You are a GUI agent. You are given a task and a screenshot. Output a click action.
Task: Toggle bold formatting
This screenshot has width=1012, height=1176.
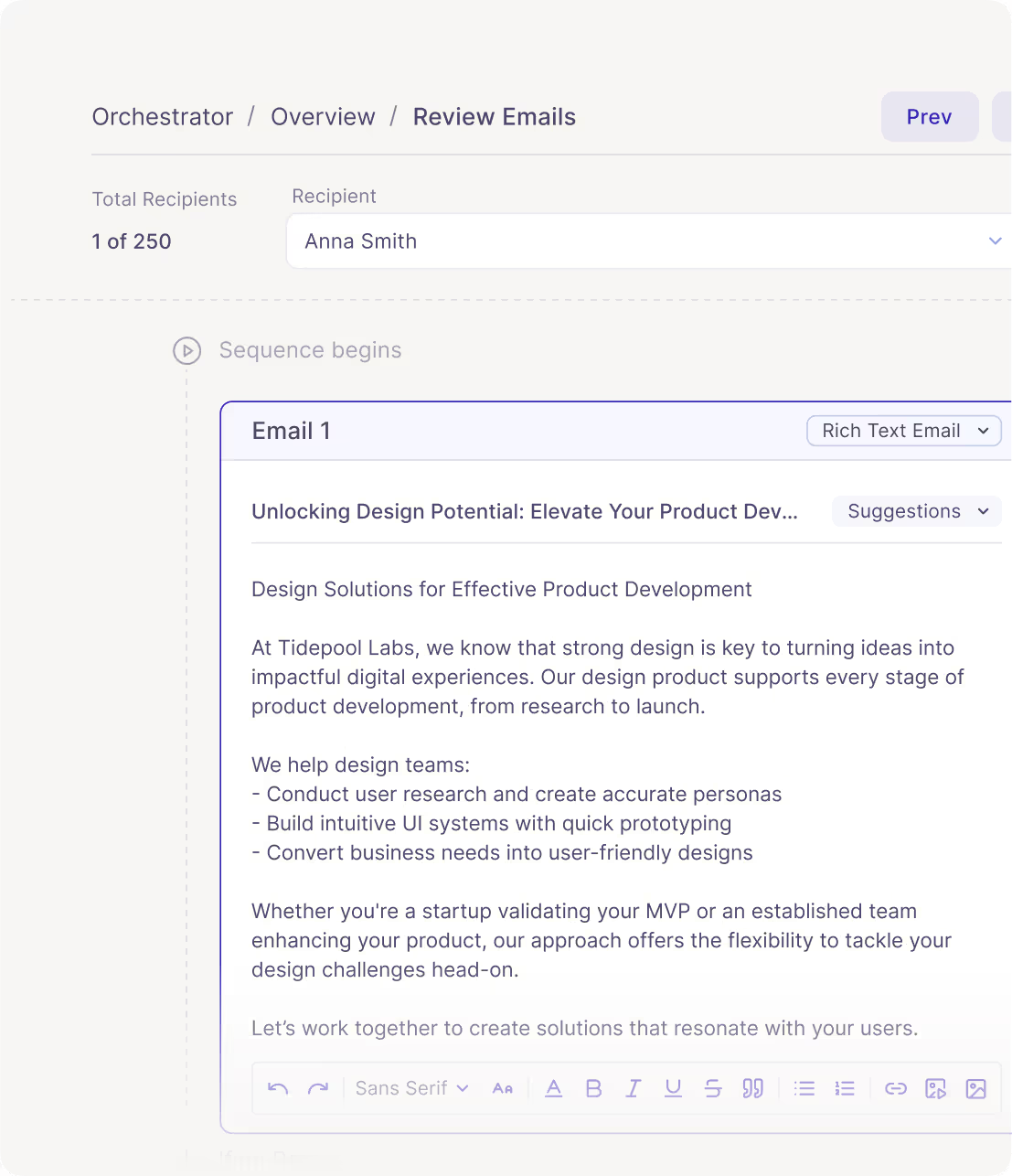(593, 1088)
